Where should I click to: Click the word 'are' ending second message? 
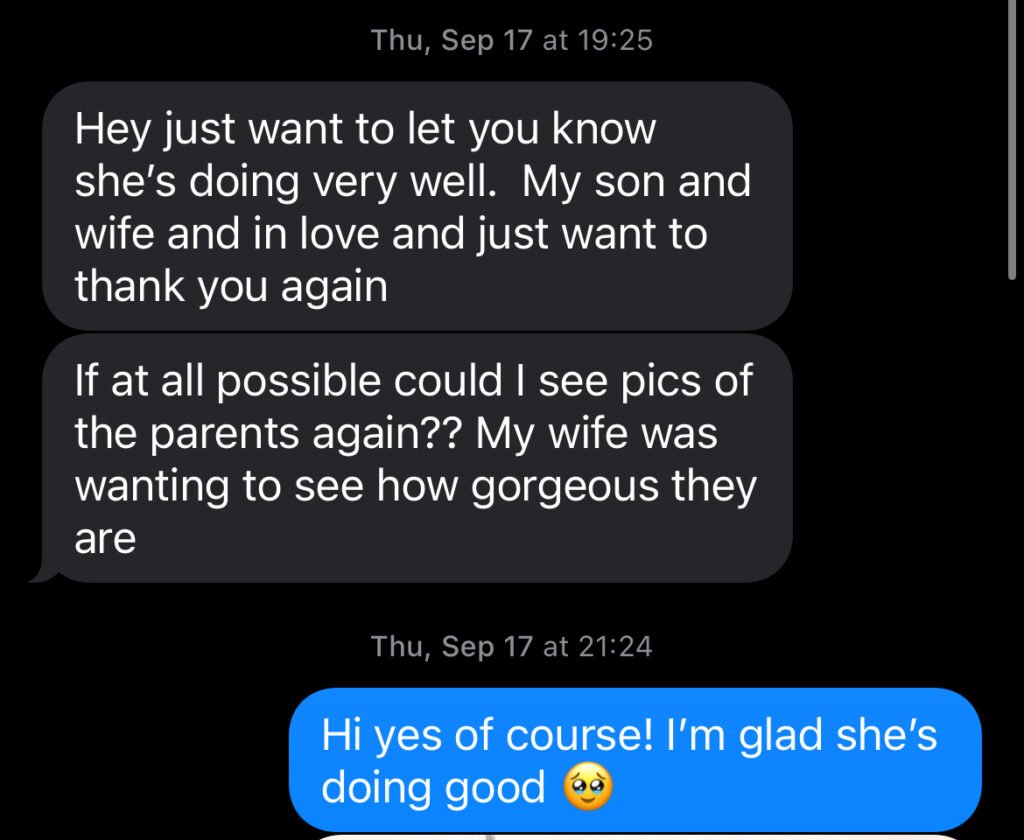coord(105,540)
